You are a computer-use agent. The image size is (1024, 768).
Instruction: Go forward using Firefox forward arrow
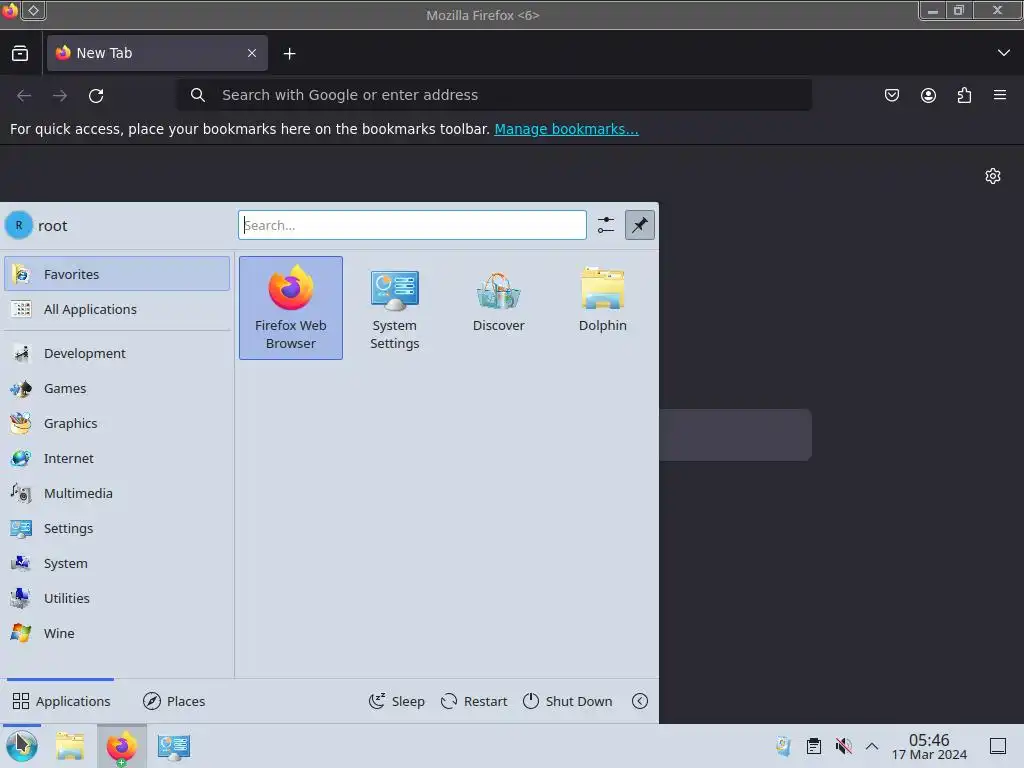pos(60,95)
